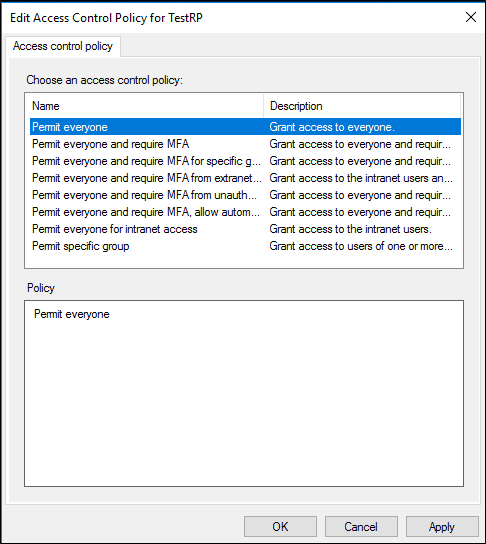
Task: Close the Edit Access Control Policy dialog
Action: 470,17
